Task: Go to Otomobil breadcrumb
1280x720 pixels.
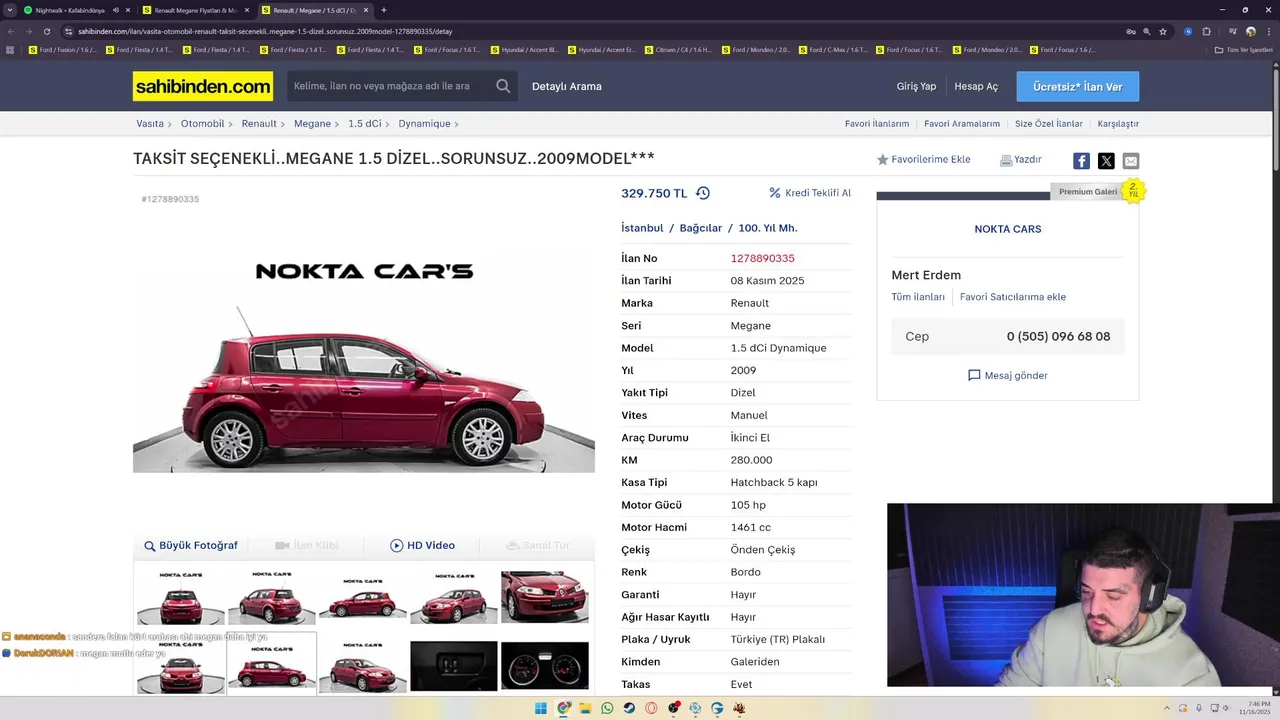Action: pyautogui.click(x=202, y=124)
